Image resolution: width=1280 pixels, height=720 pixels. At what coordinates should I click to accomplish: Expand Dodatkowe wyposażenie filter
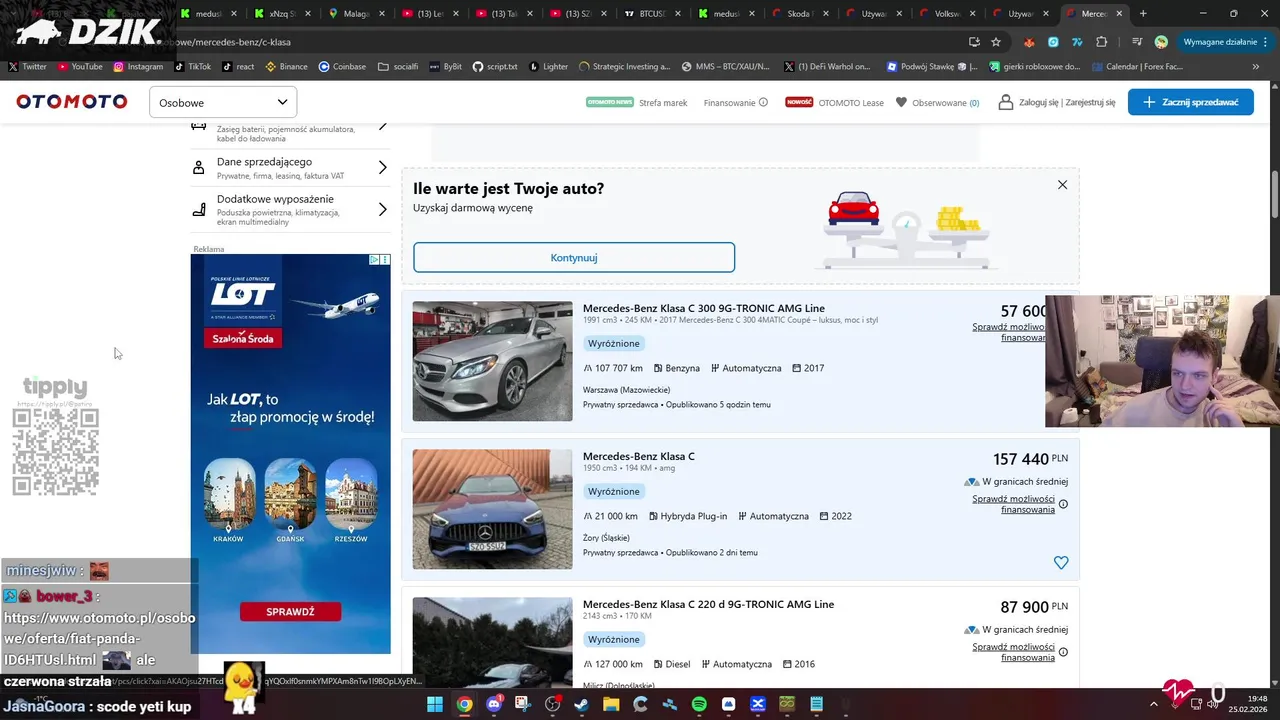pos(290,210)
